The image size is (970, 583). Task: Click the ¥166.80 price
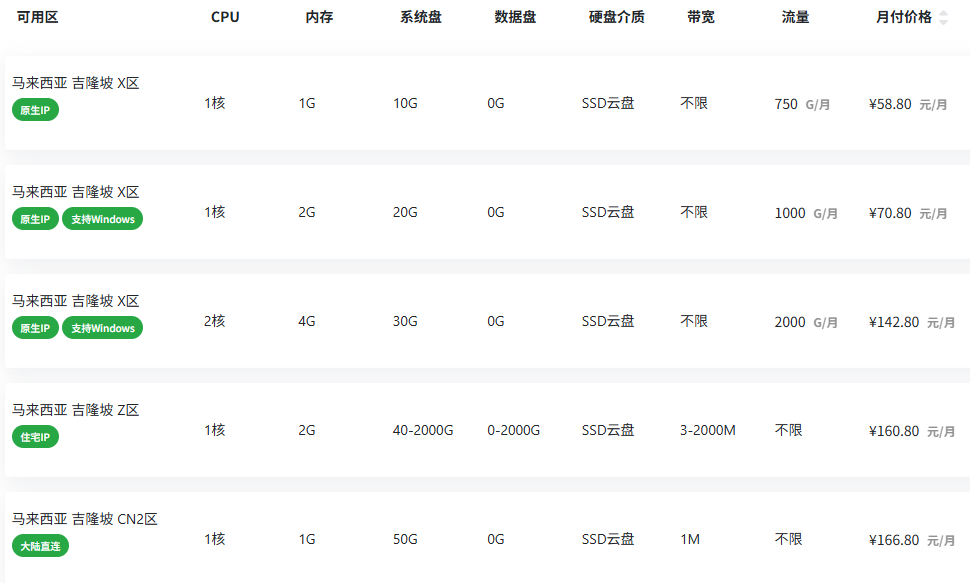click(894, 540)
